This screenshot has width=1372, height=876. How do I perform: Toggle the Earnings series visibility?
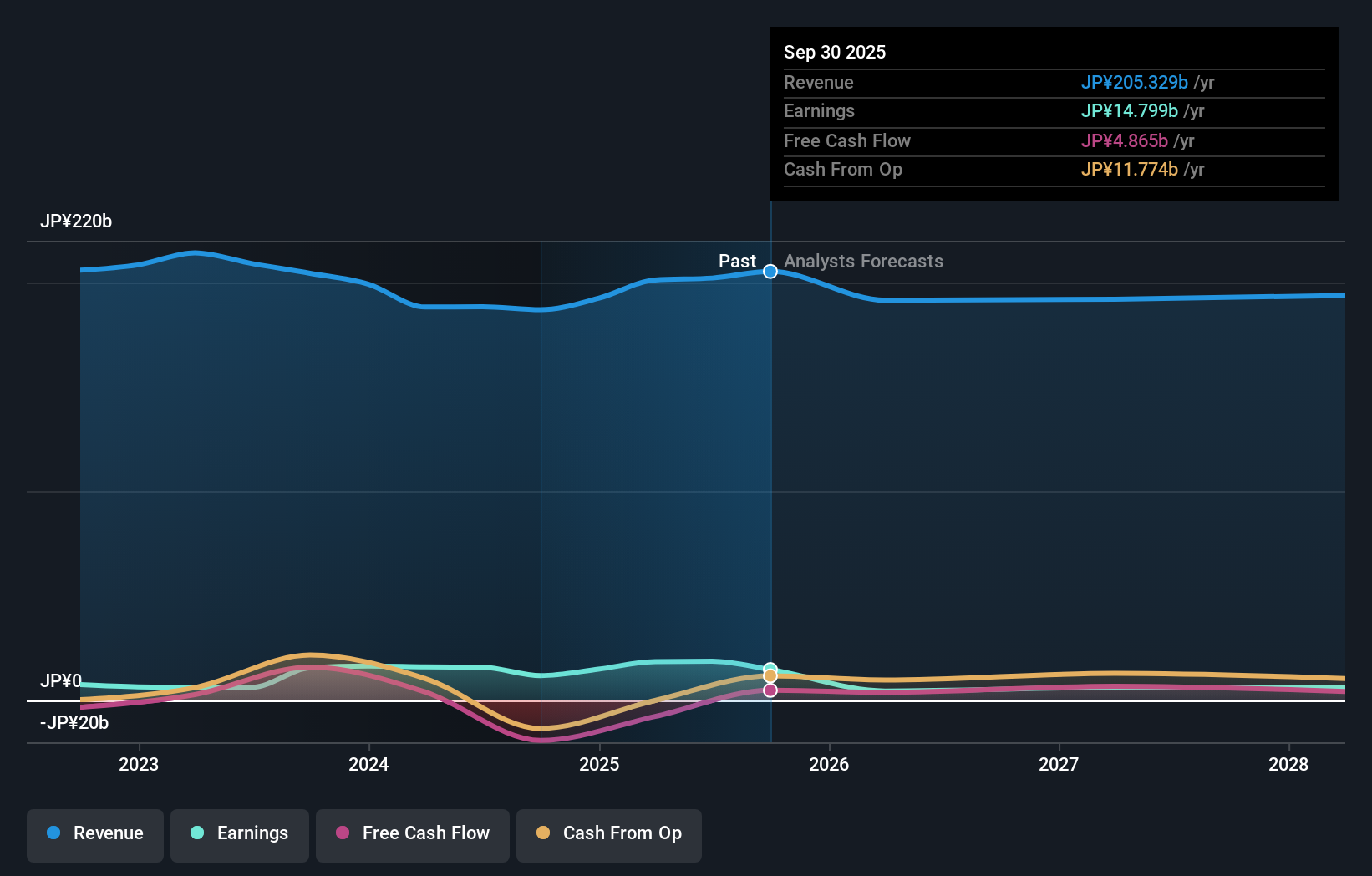[x=239, y=833]
